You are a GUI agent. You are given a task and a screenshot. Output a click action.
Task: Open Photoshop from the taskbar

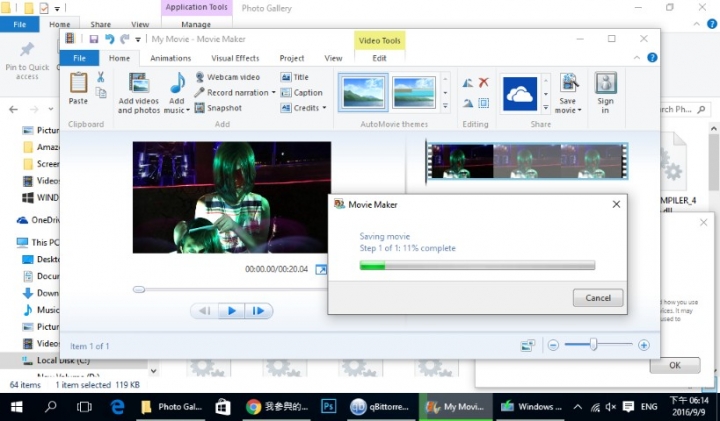328,407
